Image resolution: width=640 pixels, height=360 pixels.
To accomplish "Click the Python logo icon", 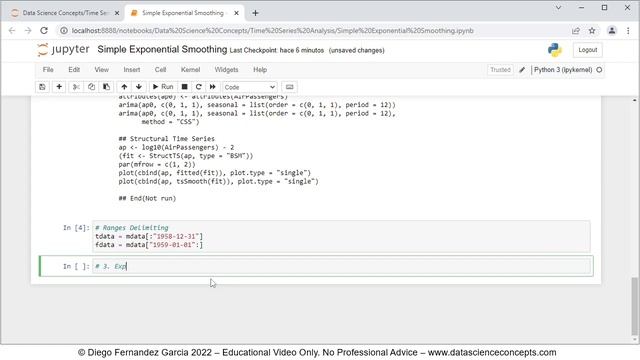I will point(554,50).
